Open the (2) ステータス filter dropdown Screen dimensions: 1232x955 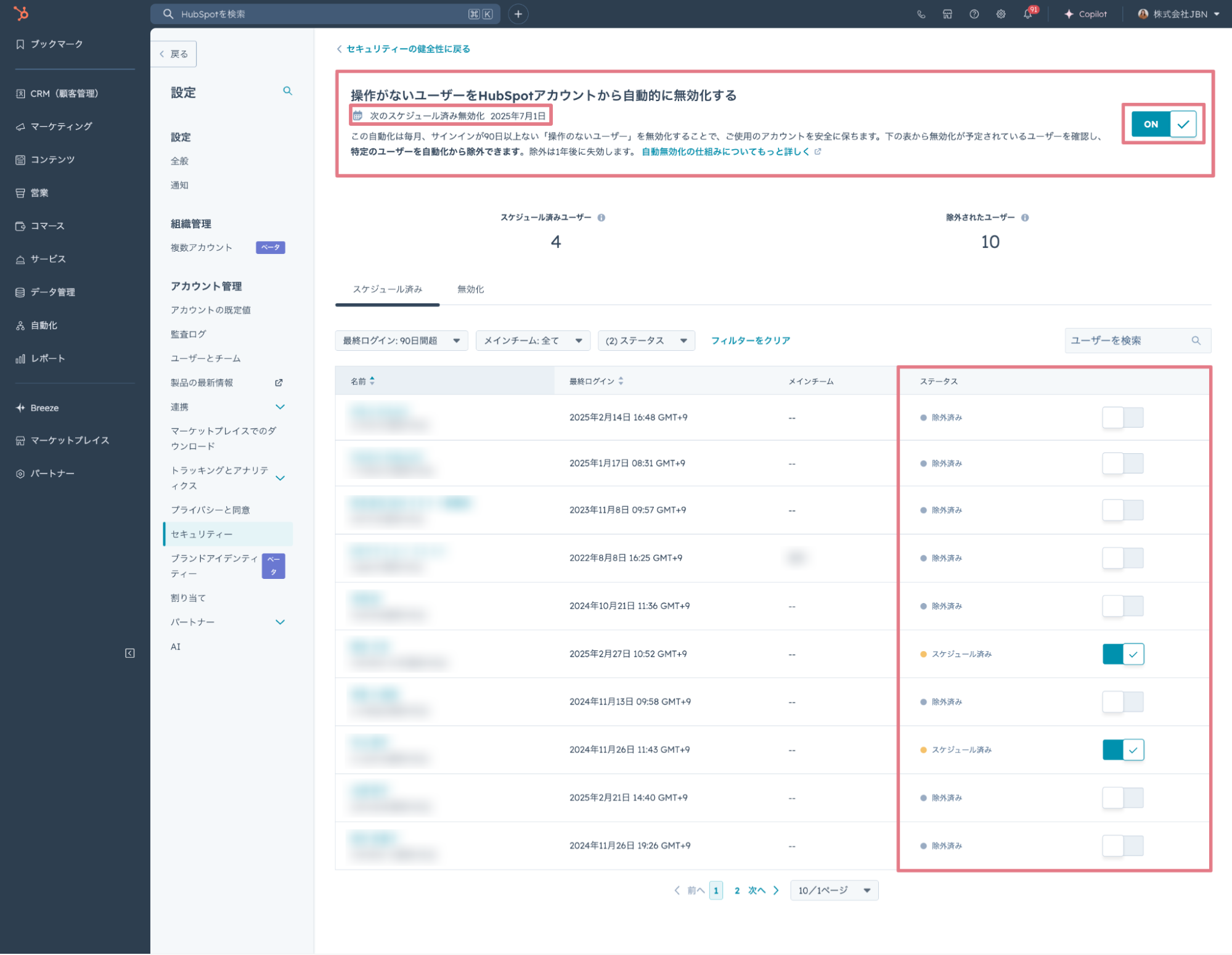647,340
